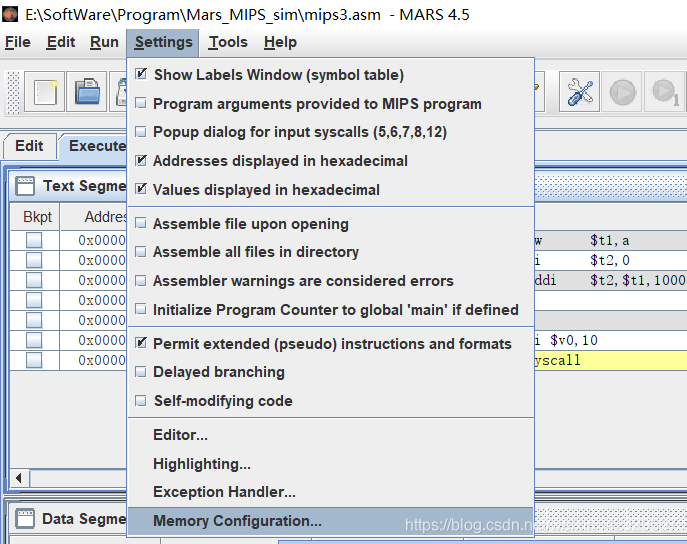Select the '$t2, $t1, 1000' source row
Viewport: 687px width, 544px height.
tap(610, 280)
